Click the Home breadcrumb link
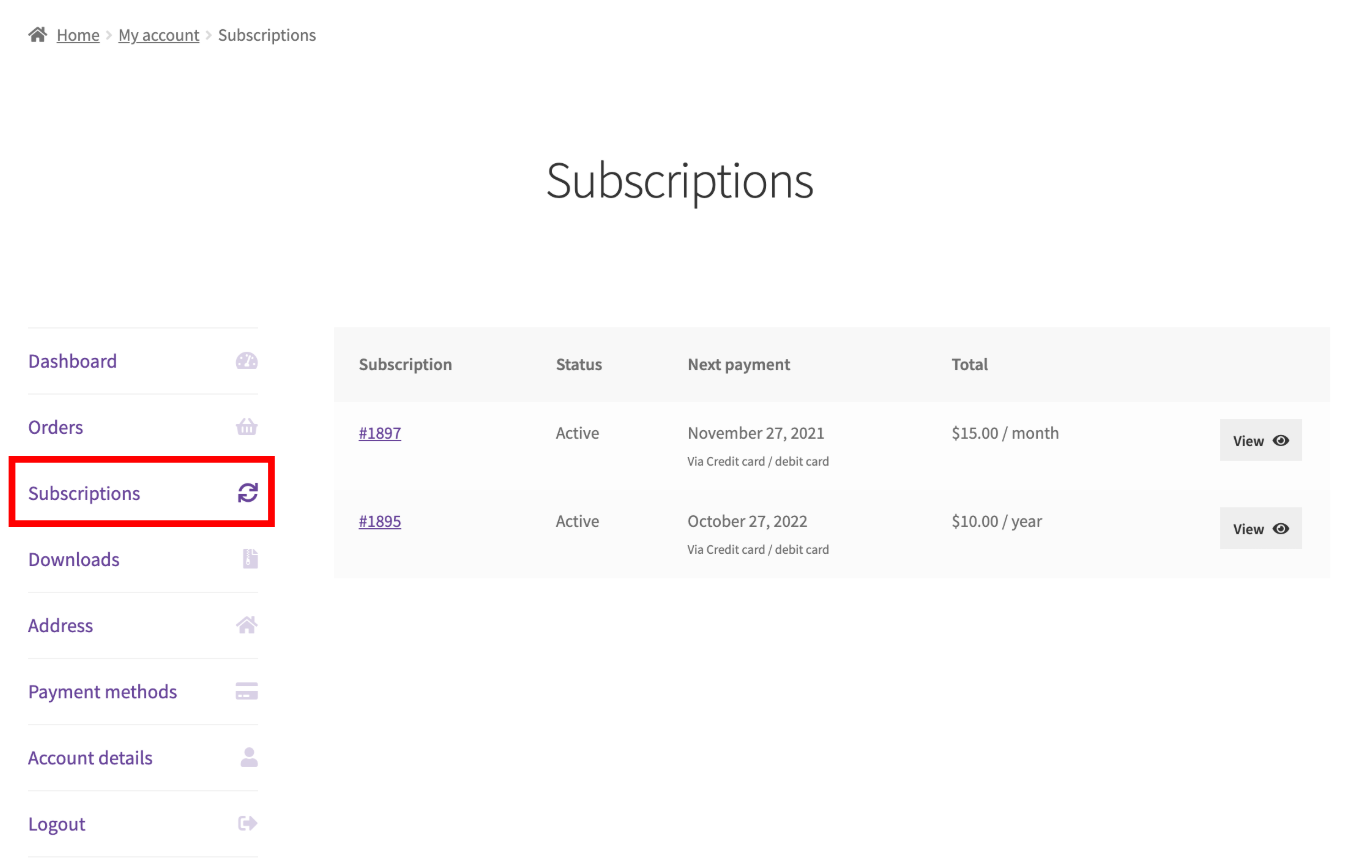The image size is (1347, 859). [78, 34]
